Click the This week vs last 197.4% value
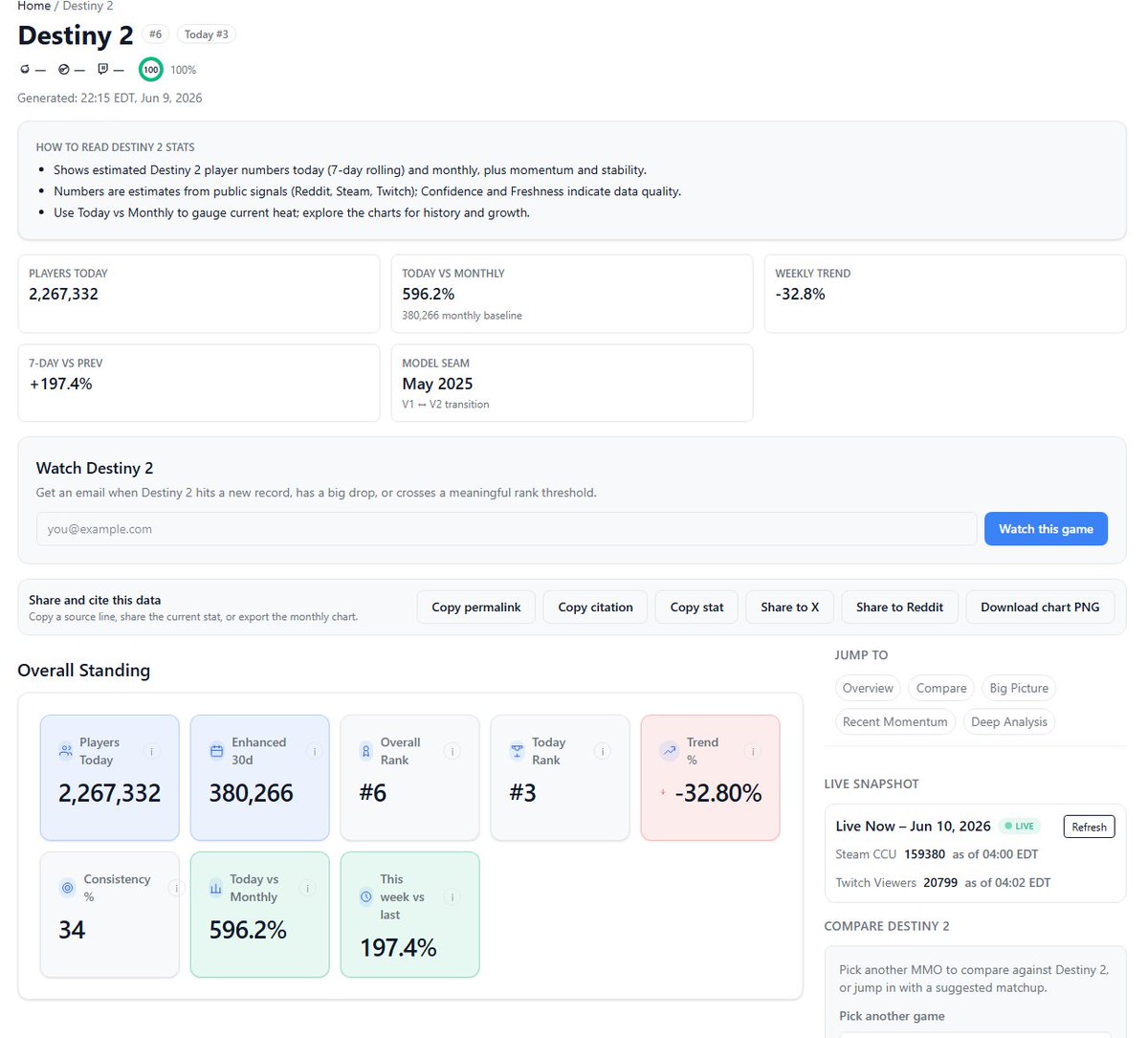This screenshot has width=1148, height=1038. tap(398, 948)
